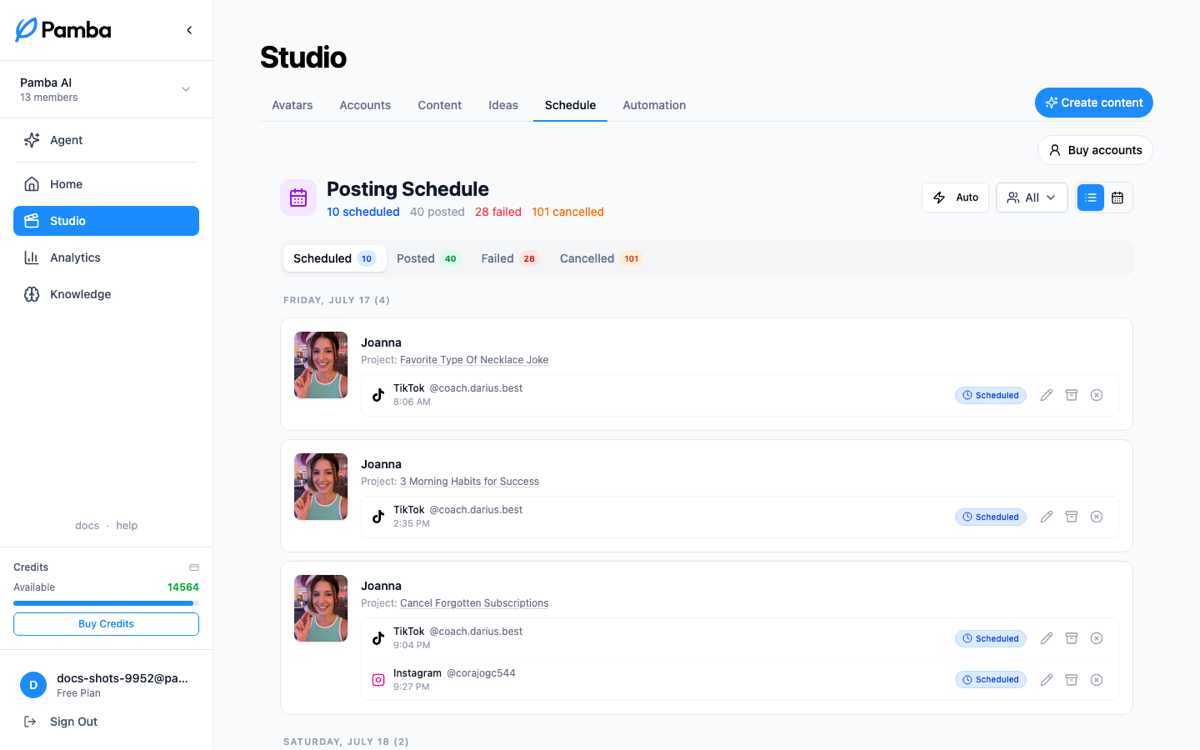Click the Posting Schedule calendar icon
The height and width of the screenshot is (750, 1200).
click(x=298, y=198)
